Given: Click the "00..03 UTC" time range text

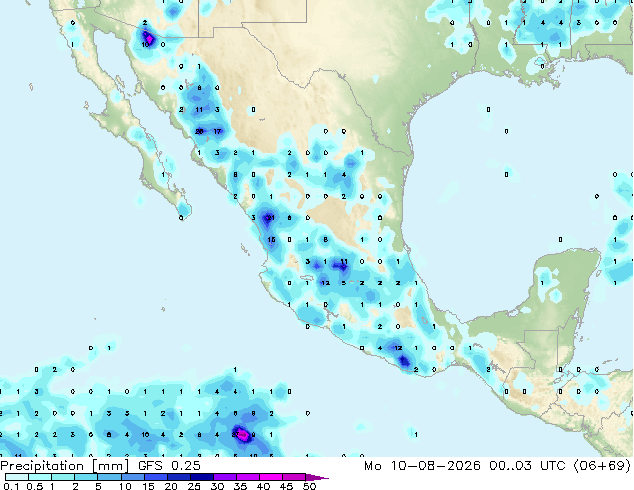Looking at the screenshot, I should coord(527,466).
